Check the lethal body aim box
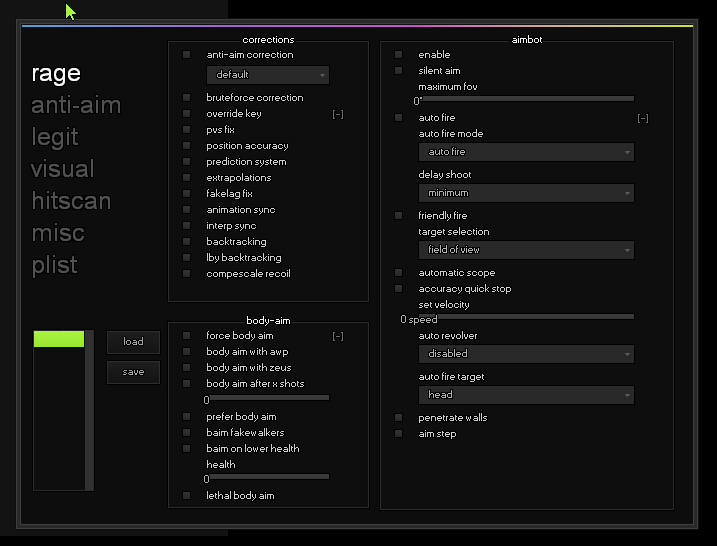Screen dimensions: 717x546 187,496
